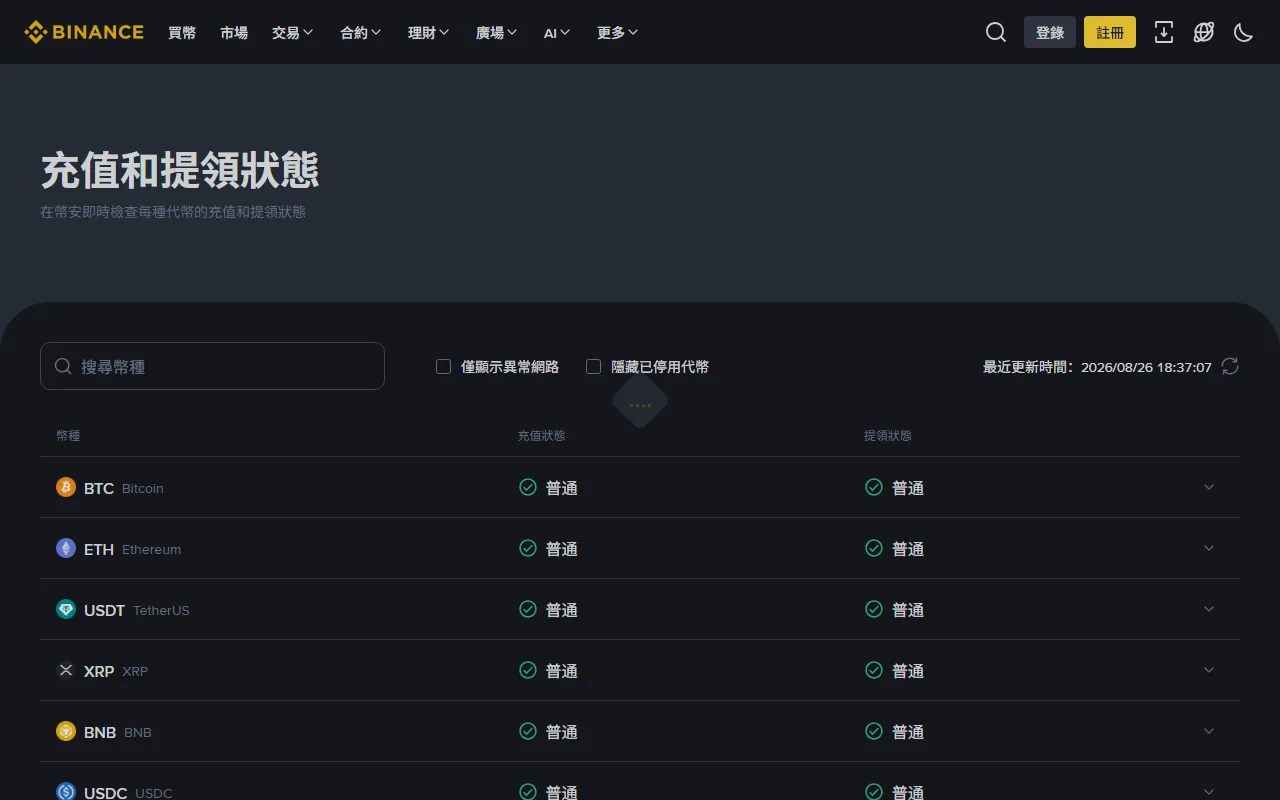The height and width of the screenshot is (800, 1280).
Task: Expand the BTC row chevron
Action: (1209, 487)
